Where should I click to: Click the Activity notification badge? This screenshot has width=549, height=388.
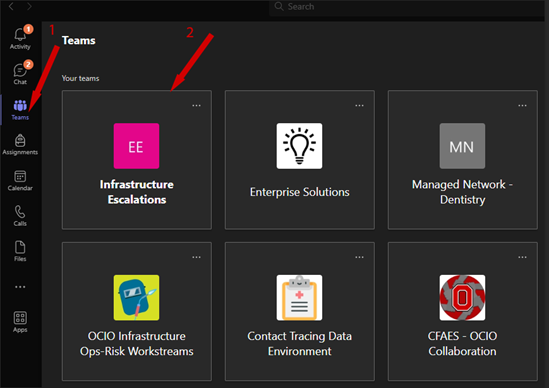tap(28, 29)
